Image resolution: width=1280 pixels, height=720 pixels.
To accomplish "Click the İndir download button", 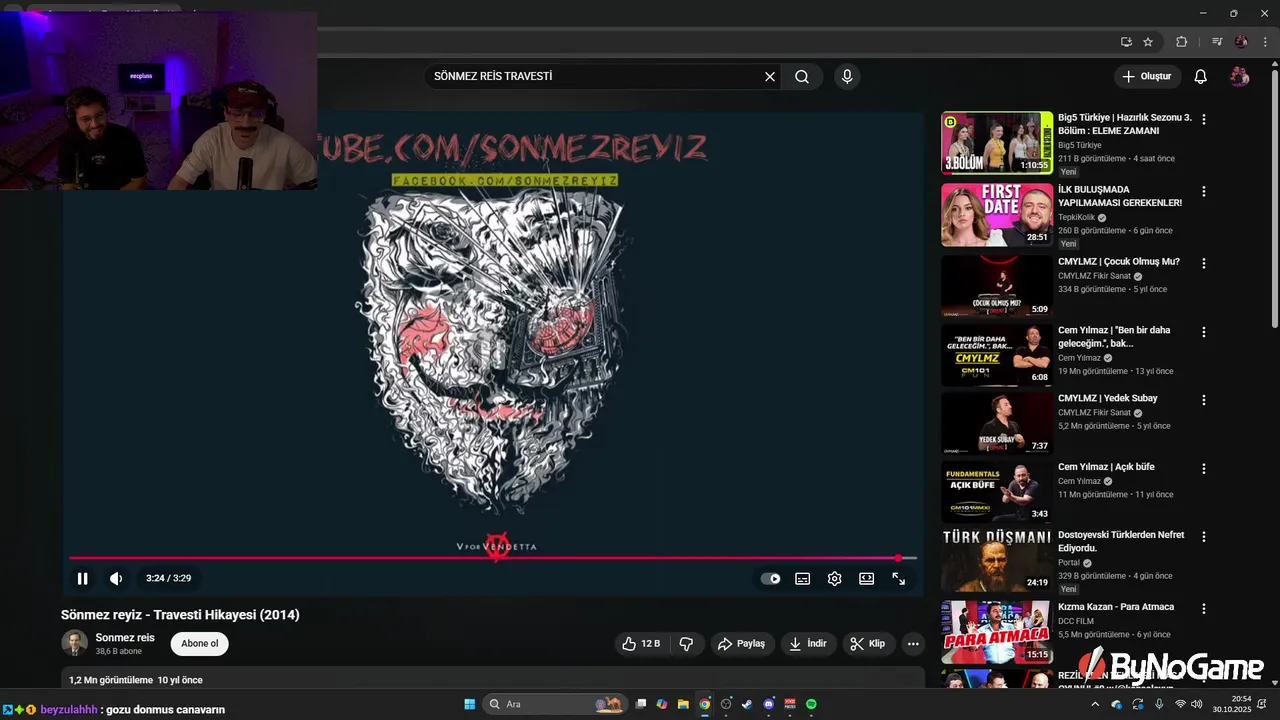I will click(808, 644).
